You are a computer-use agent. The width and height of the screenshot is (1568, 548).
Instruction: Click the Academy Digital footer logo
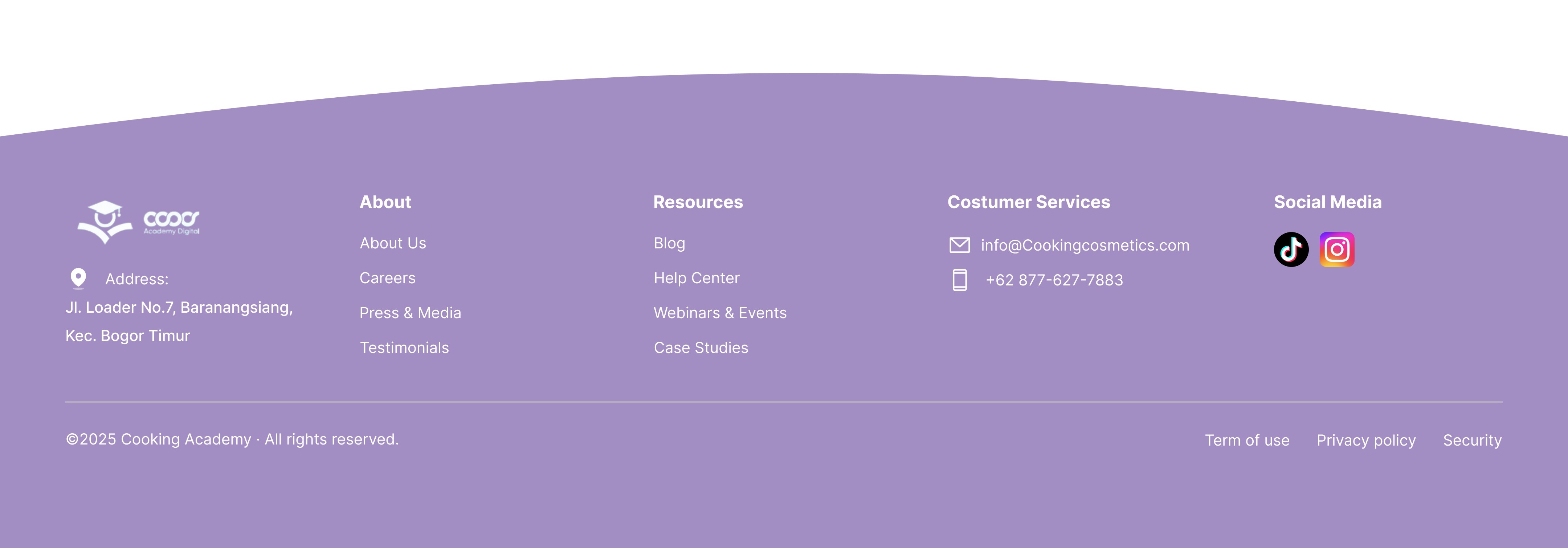tap(139, 222)
